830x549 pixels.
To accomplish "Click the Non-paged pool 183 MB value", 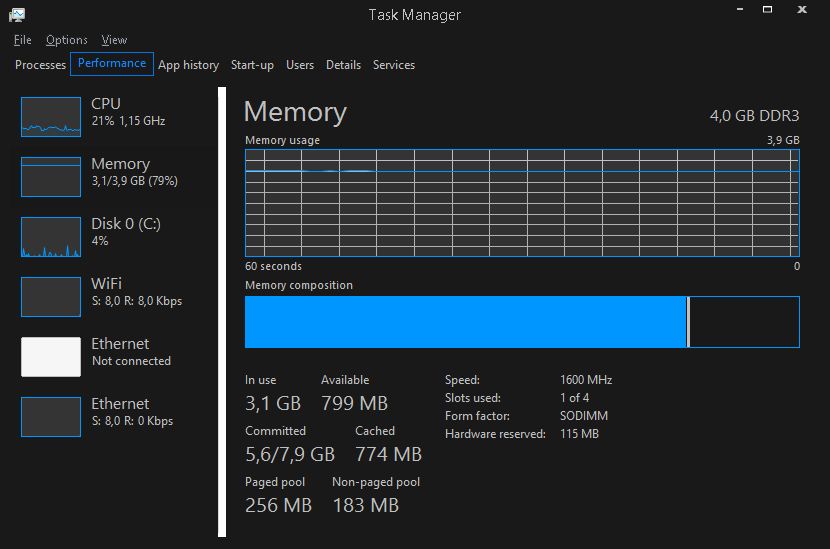I will tap(366, 505).
